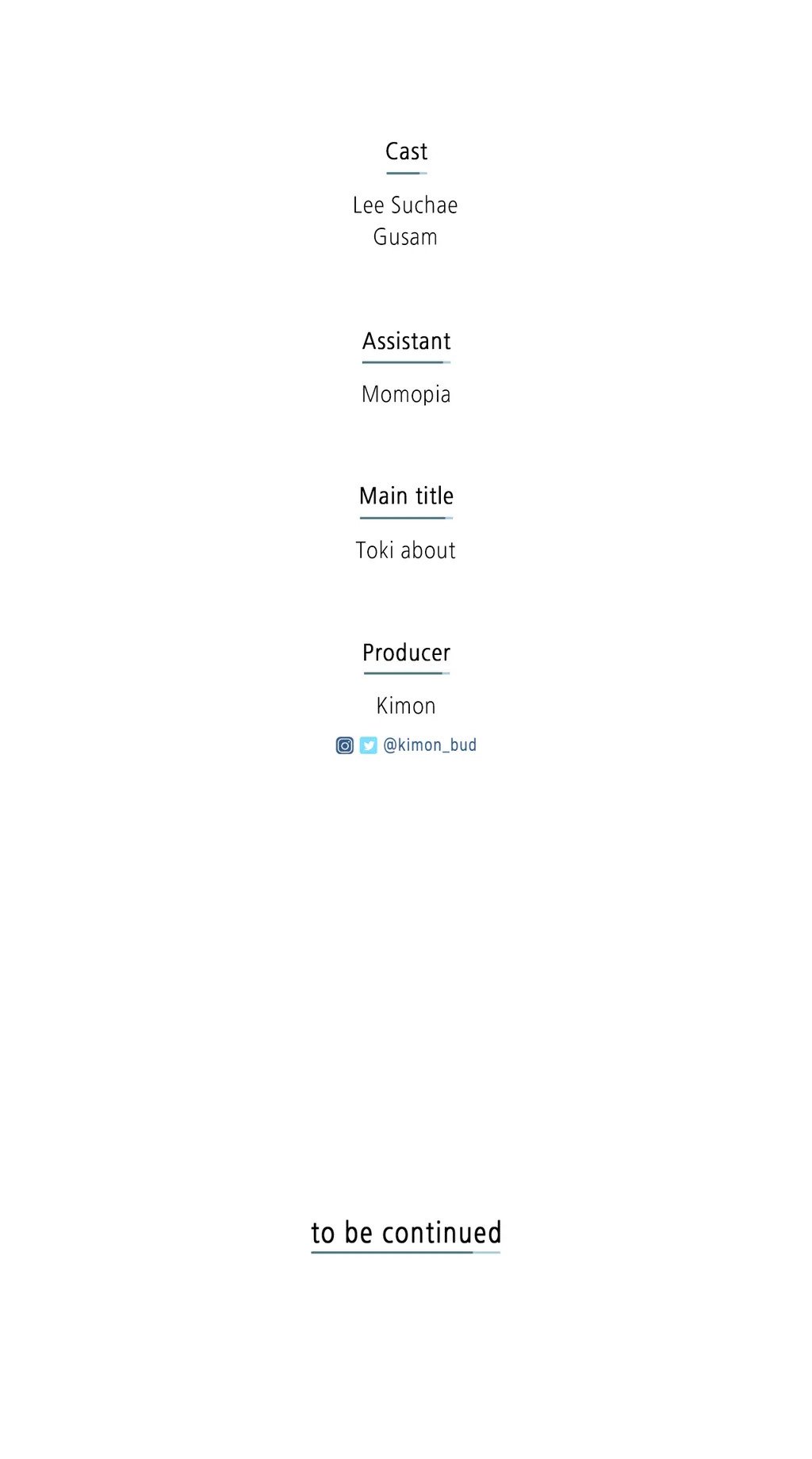Click the underline below Main title
The height and width of the screenshot is (1459, 812).
(406, 518)
